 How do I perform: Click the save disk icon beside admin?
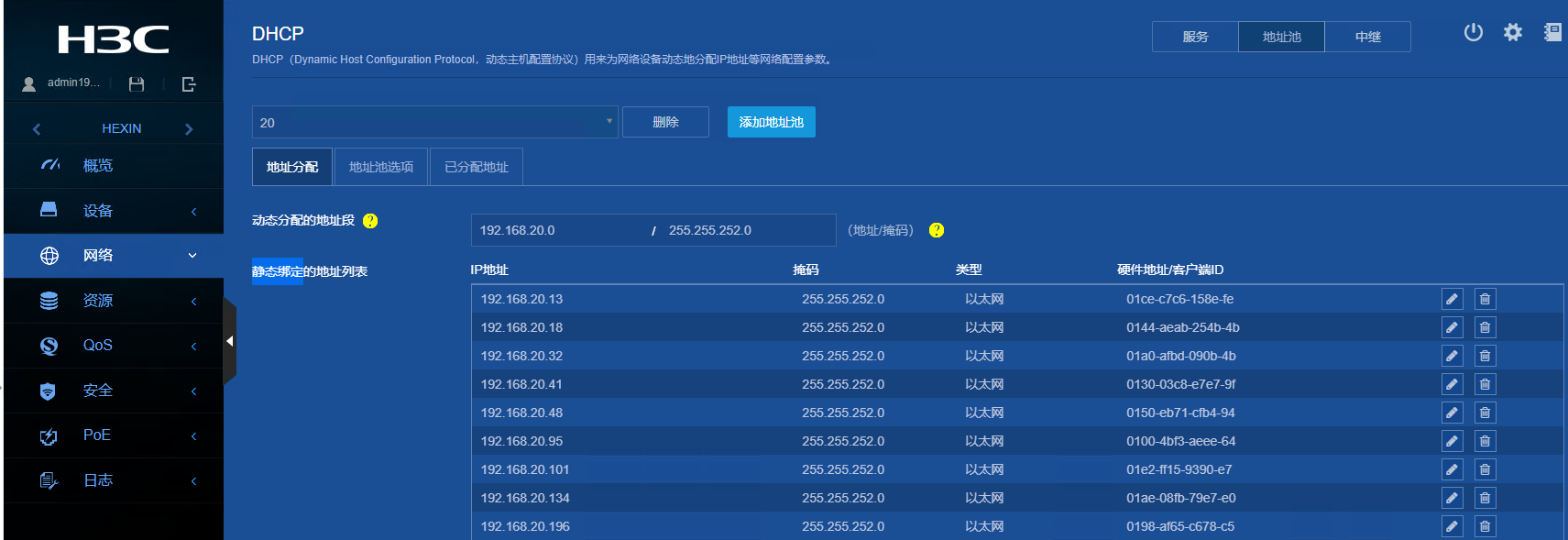(x=137, y=84)
